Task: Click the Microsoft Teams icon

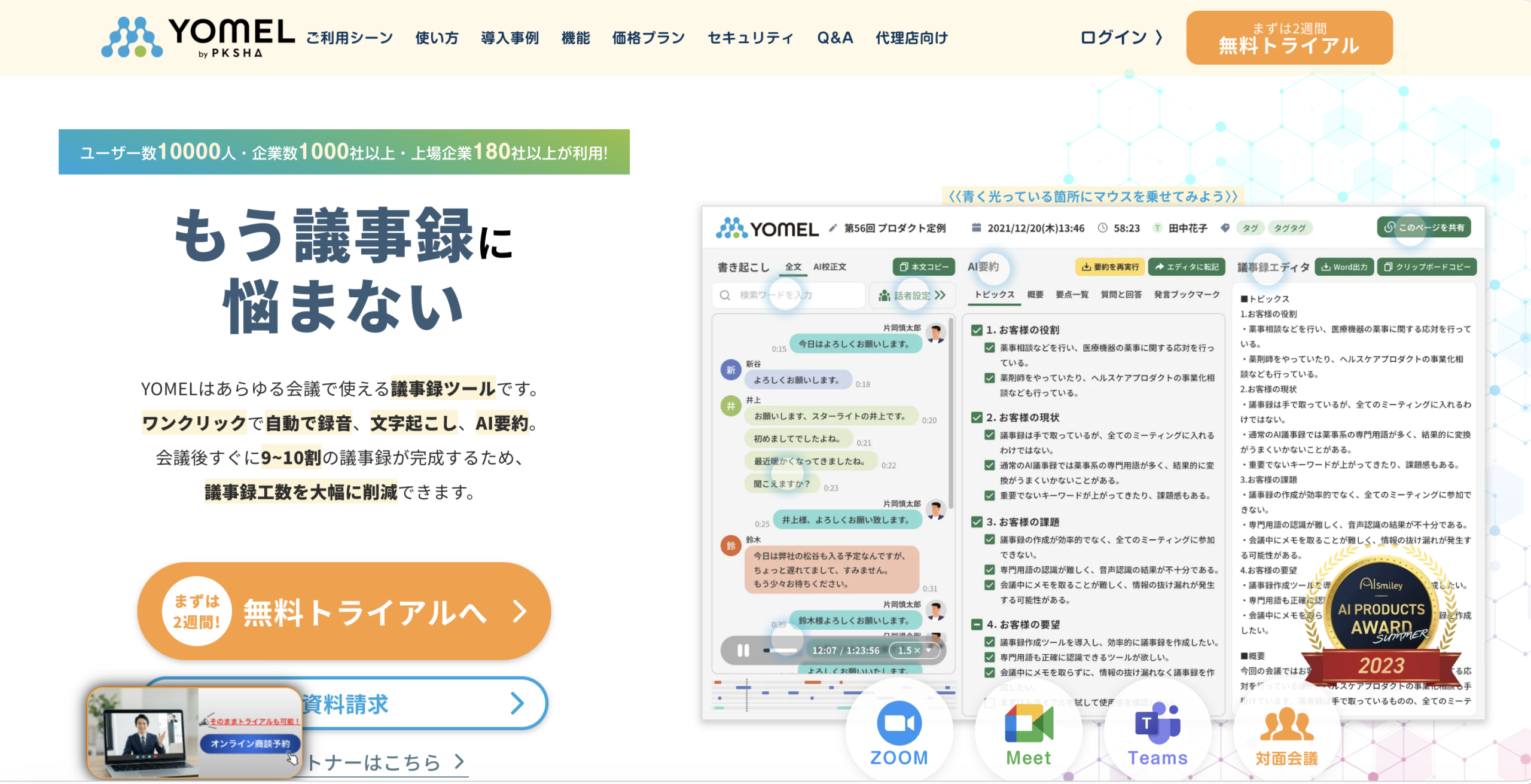Action: [x=1158, y=722]
